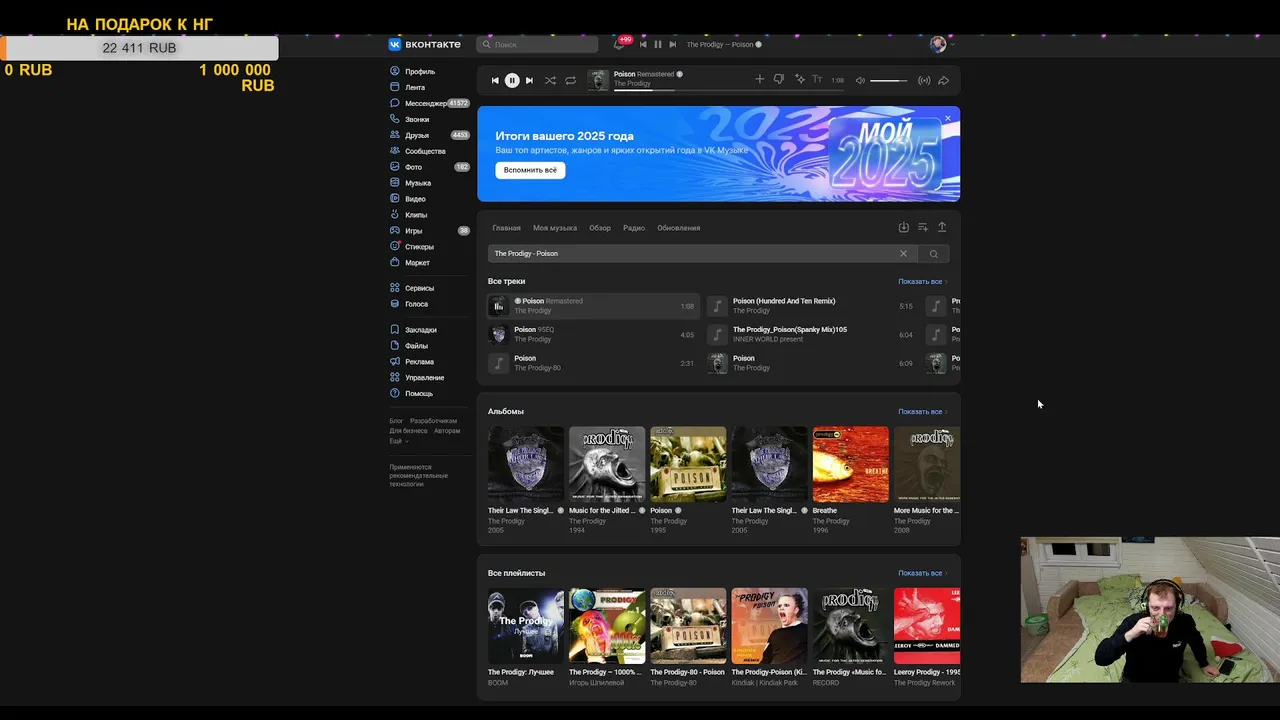Click the sparkle recommendations icon in player
The image size is (1280, 720).
coord(799,79)
